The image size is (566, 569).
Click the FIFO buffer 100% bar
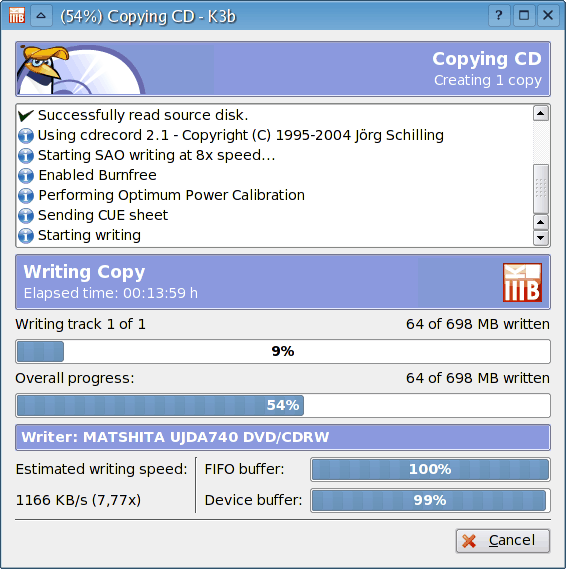[430, 469]
